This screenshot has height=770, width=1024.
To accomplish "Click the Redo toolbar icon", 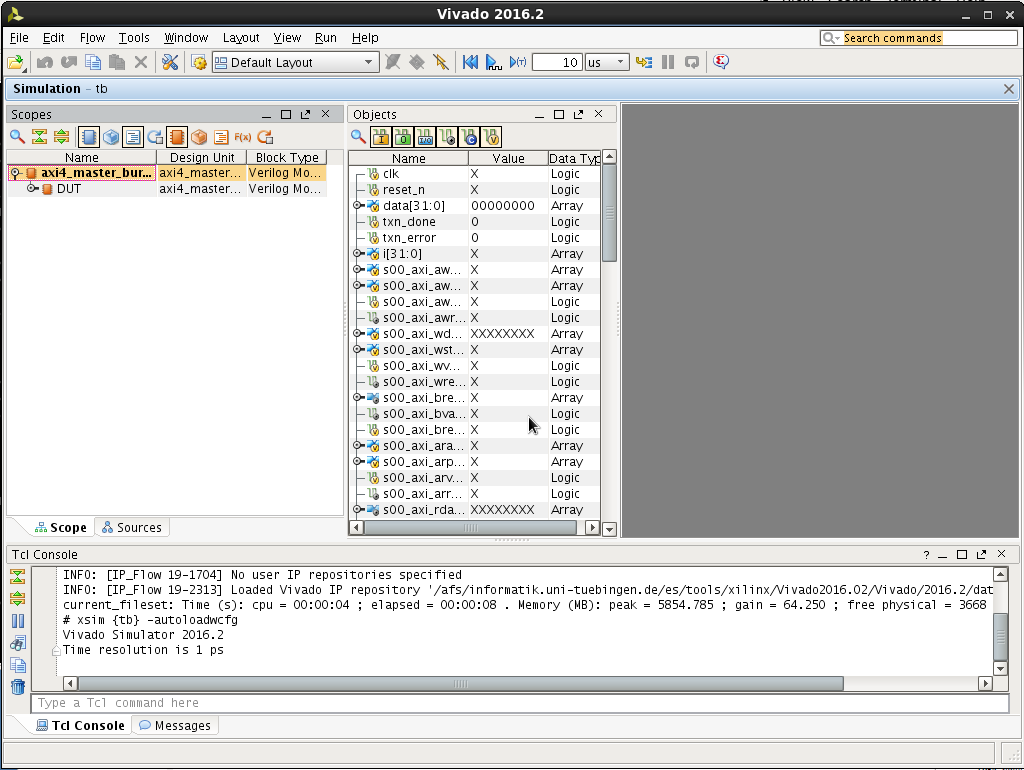I will pyautogui.click(x=69, y=63).
